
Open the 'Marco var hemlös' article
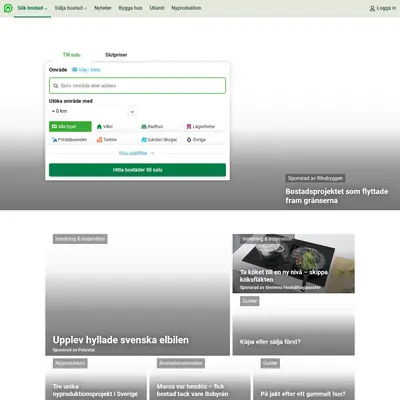tap(193, 390)
